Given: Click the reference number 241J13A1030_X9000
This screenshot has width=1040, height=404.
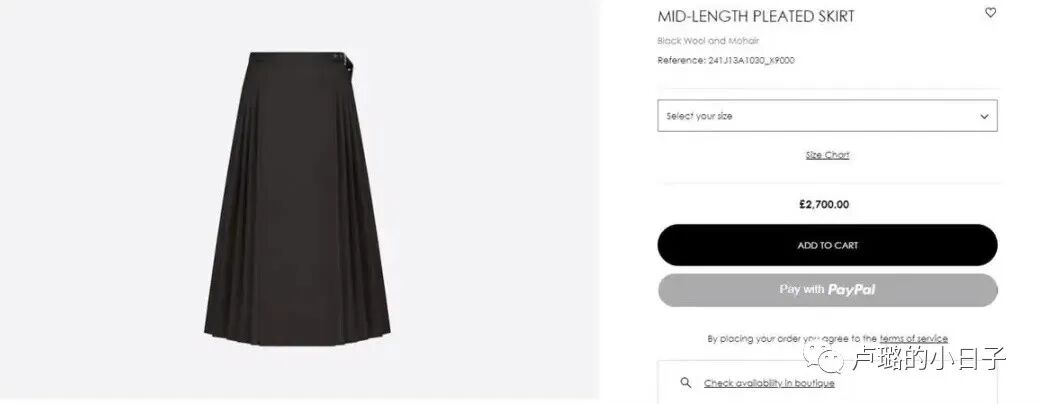Looking at the screenshot, I should click(x=751, y=60).
